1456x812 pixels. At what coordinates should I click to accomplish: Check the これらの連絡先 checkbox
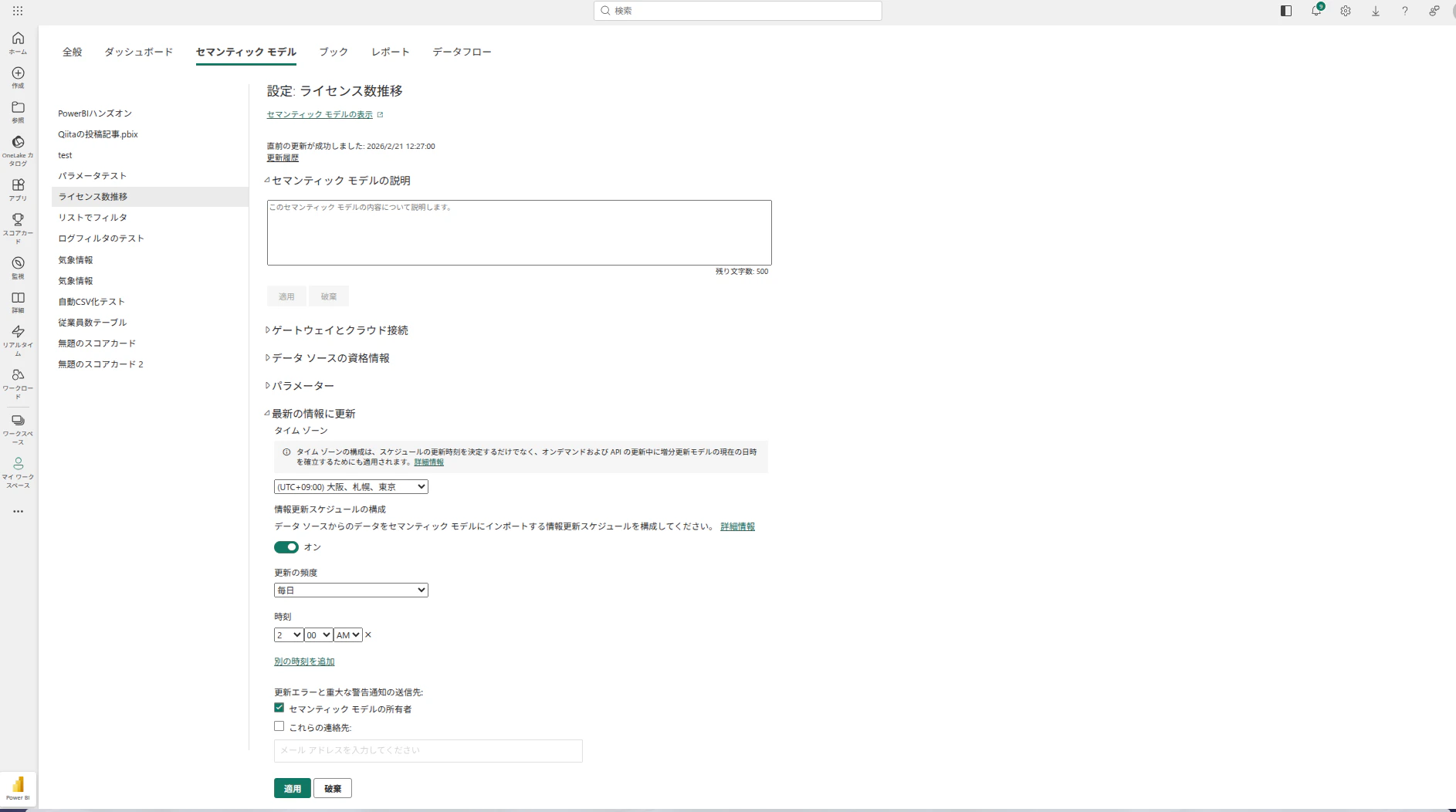click(279, 726)
